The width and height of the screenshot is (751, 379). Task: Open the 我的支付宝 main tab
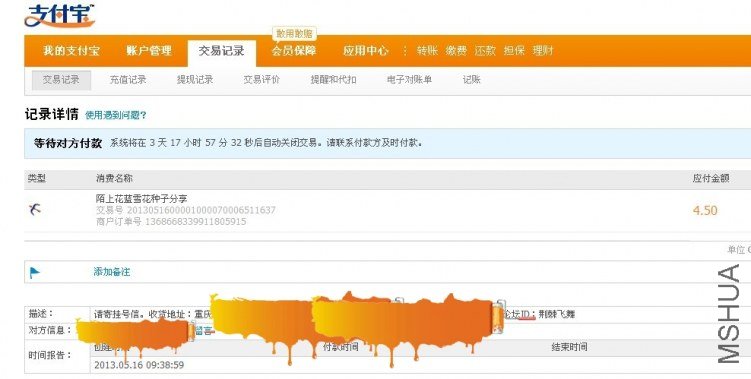(71, 51)
